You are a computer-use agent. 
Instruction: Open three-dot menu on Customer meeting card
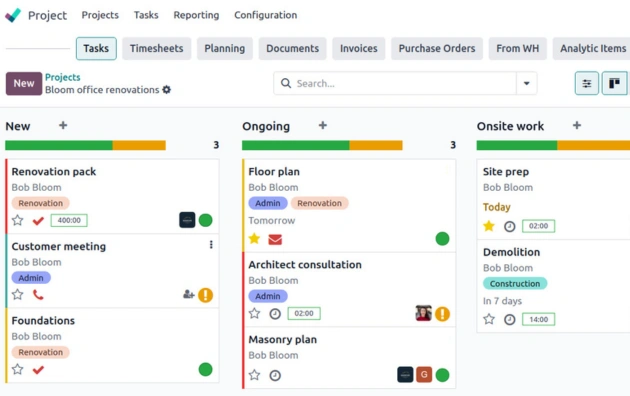coord(211,245)
